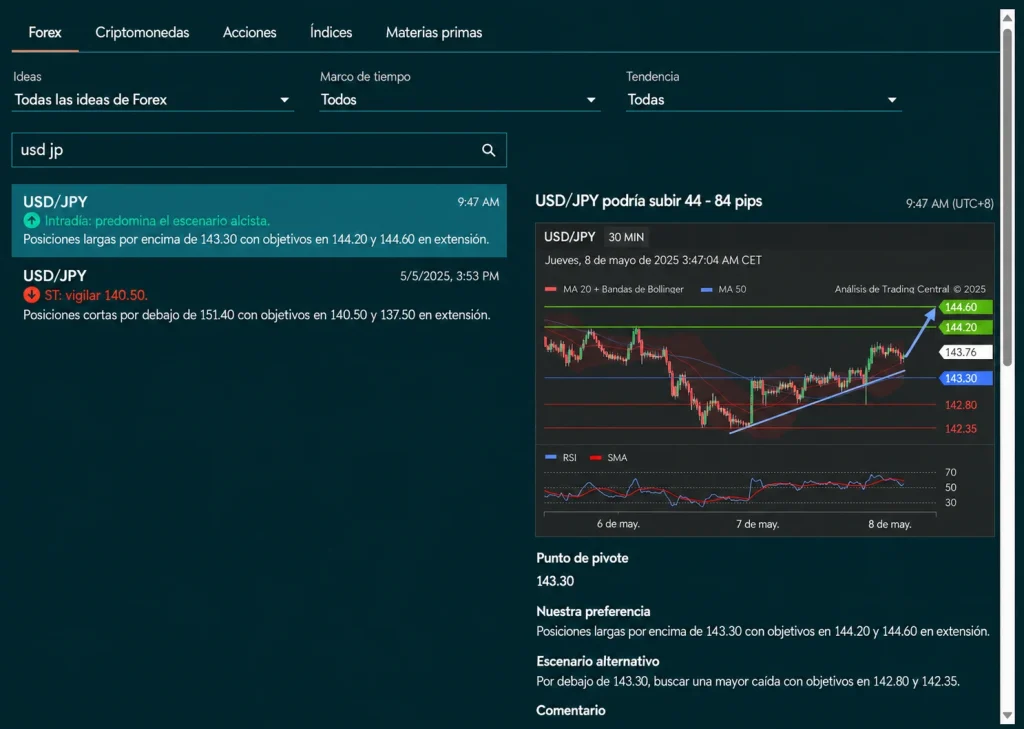Click the '30 MIN' timeframe label on chart
This screenshot has width=1024, height=729.
[x=626, y=237]
